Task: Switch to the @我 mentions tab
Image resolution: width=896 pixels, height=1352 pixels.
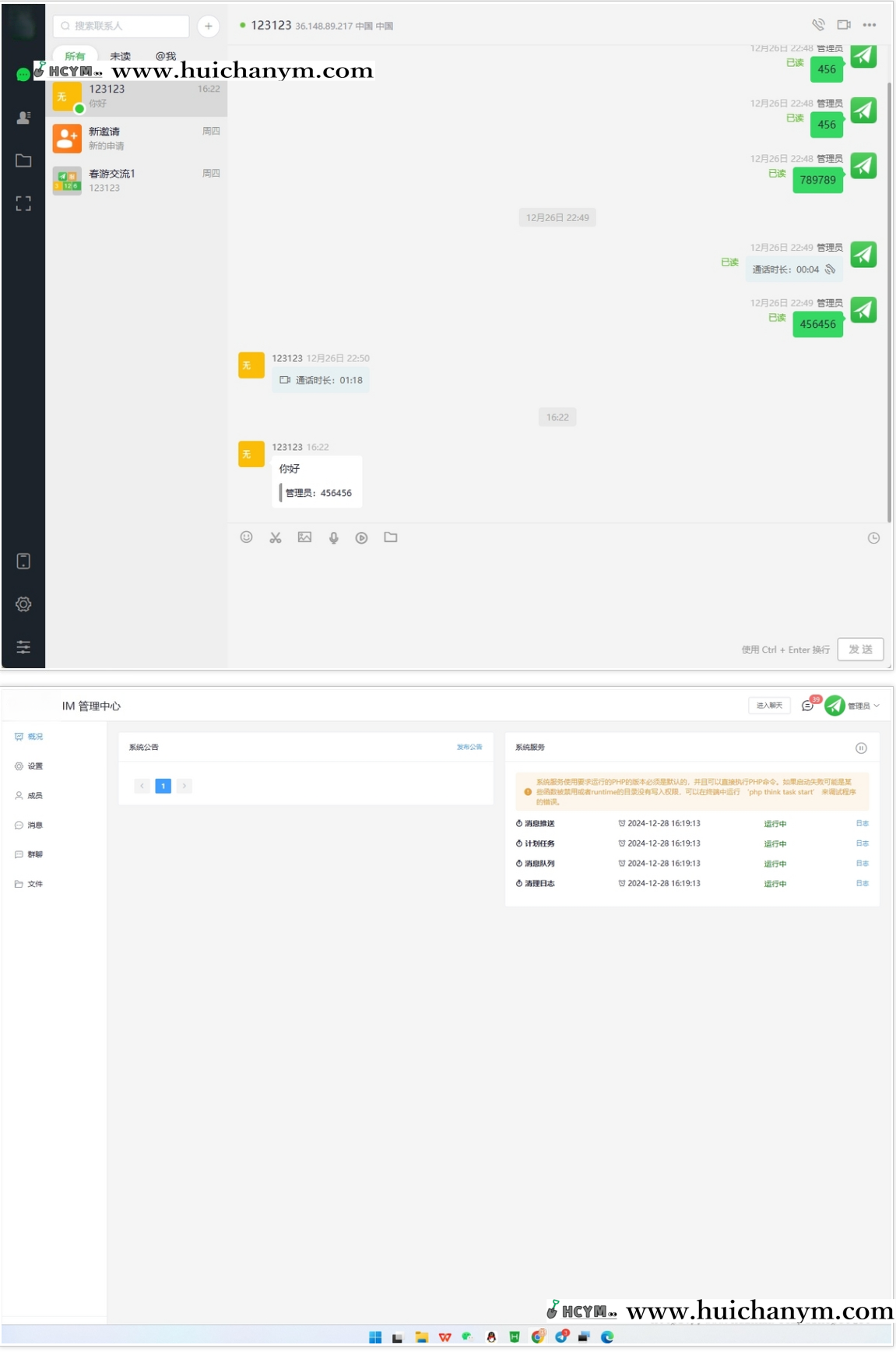Action: 166,56
